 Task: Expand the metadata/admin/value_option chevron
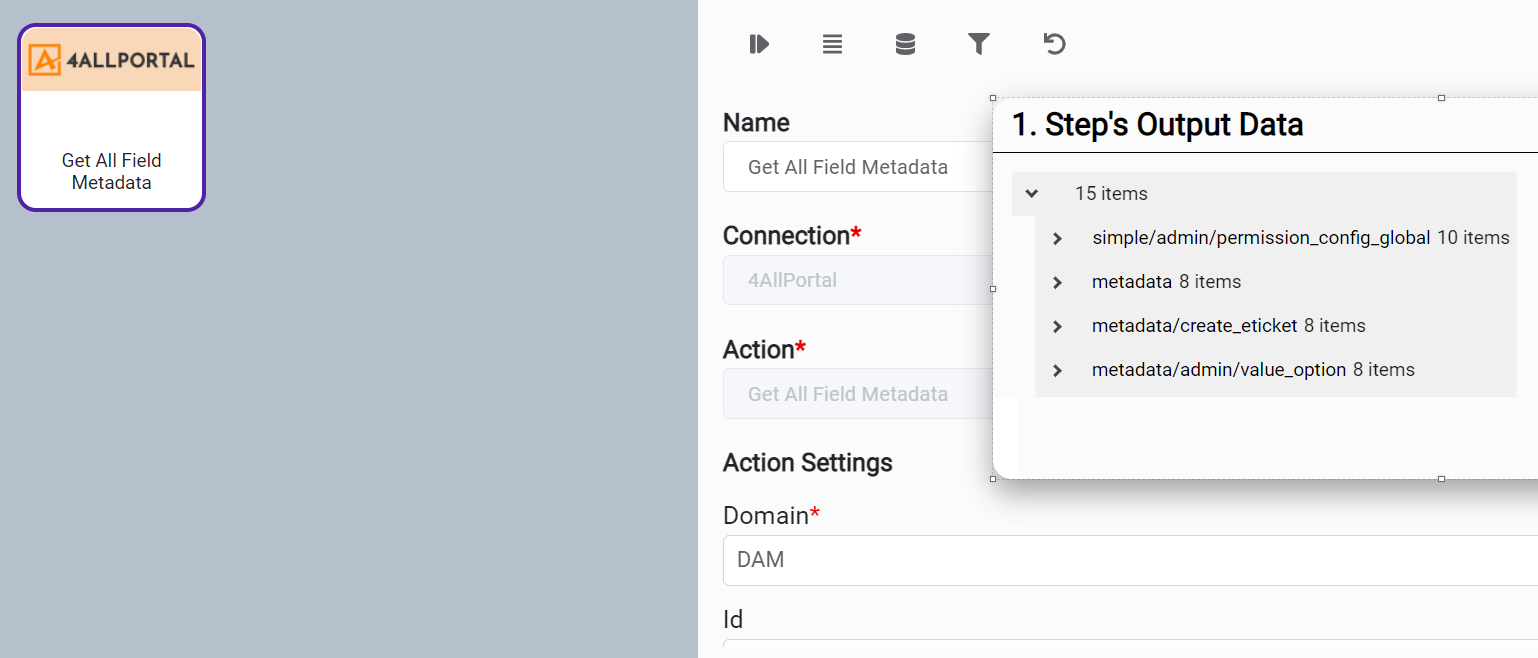click(1057, 371)
